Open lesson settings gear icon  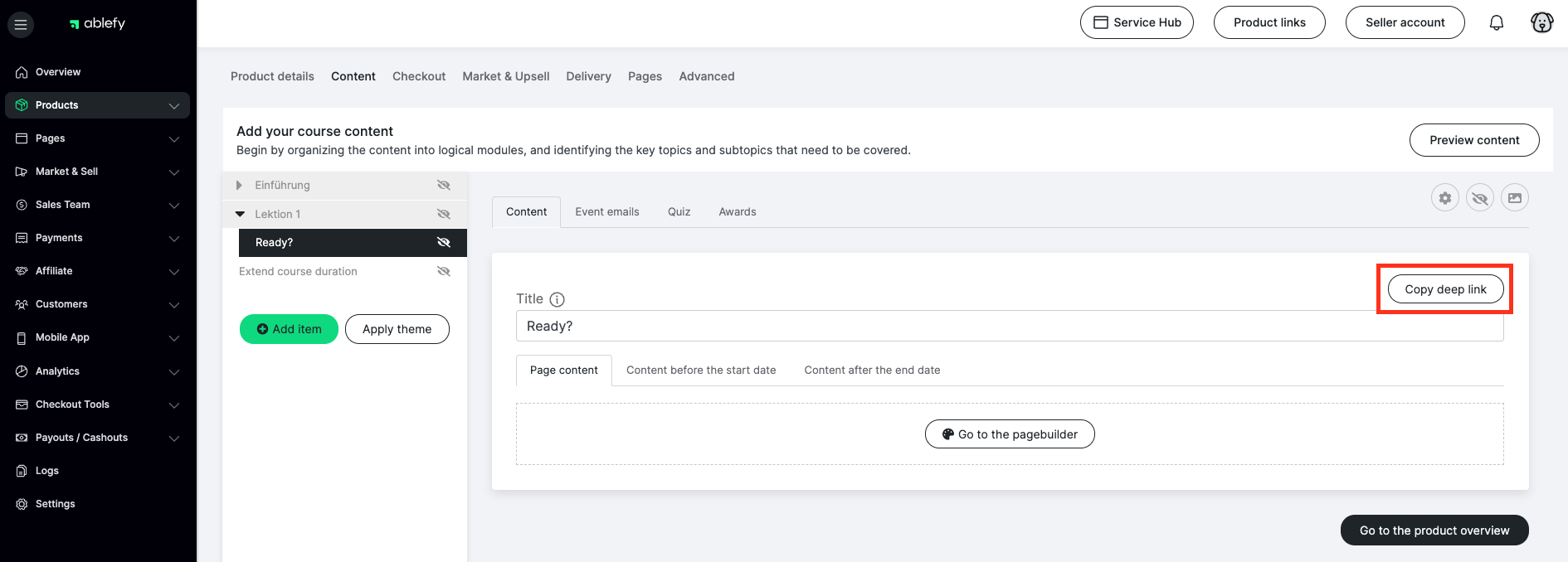pos(1445,198)
